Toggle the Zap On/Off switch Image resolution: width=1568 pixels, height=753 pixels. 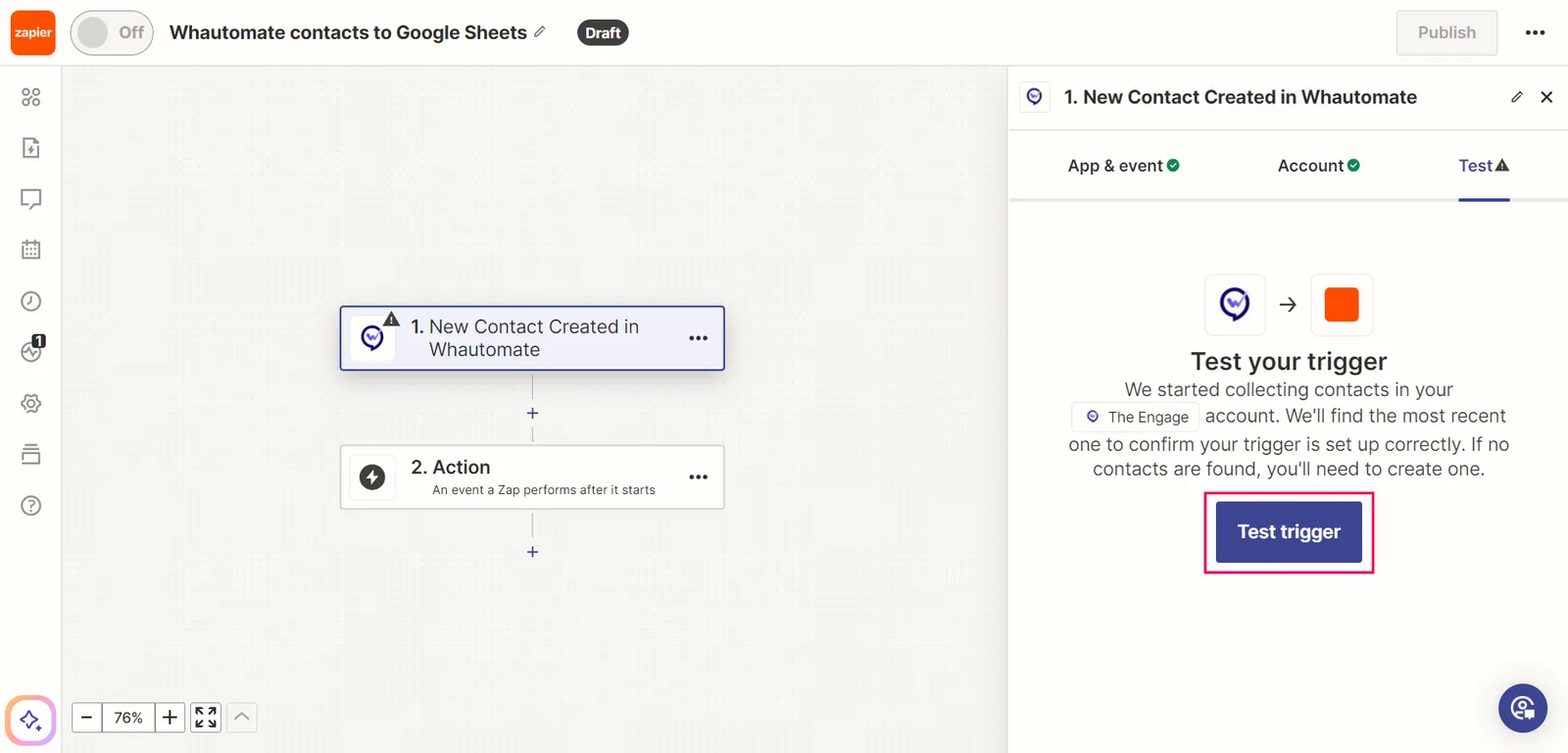click(112, 32)
